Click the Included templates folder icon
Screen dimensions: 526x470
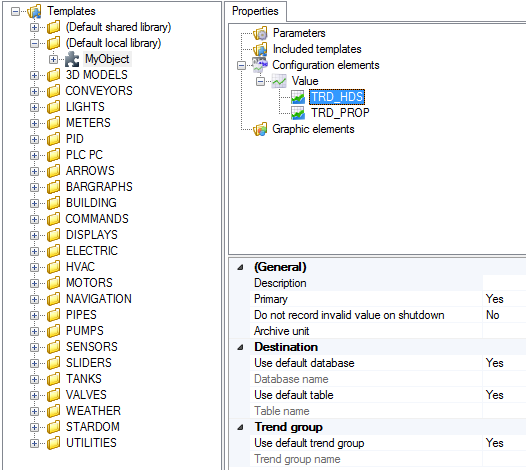click(260, 49)
